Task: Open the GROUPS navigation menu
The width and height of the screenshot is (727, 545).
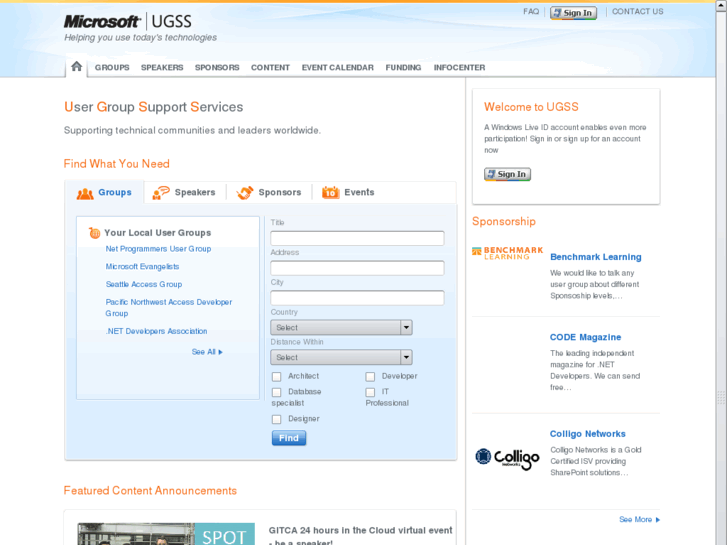Action: tap(112, 68)
